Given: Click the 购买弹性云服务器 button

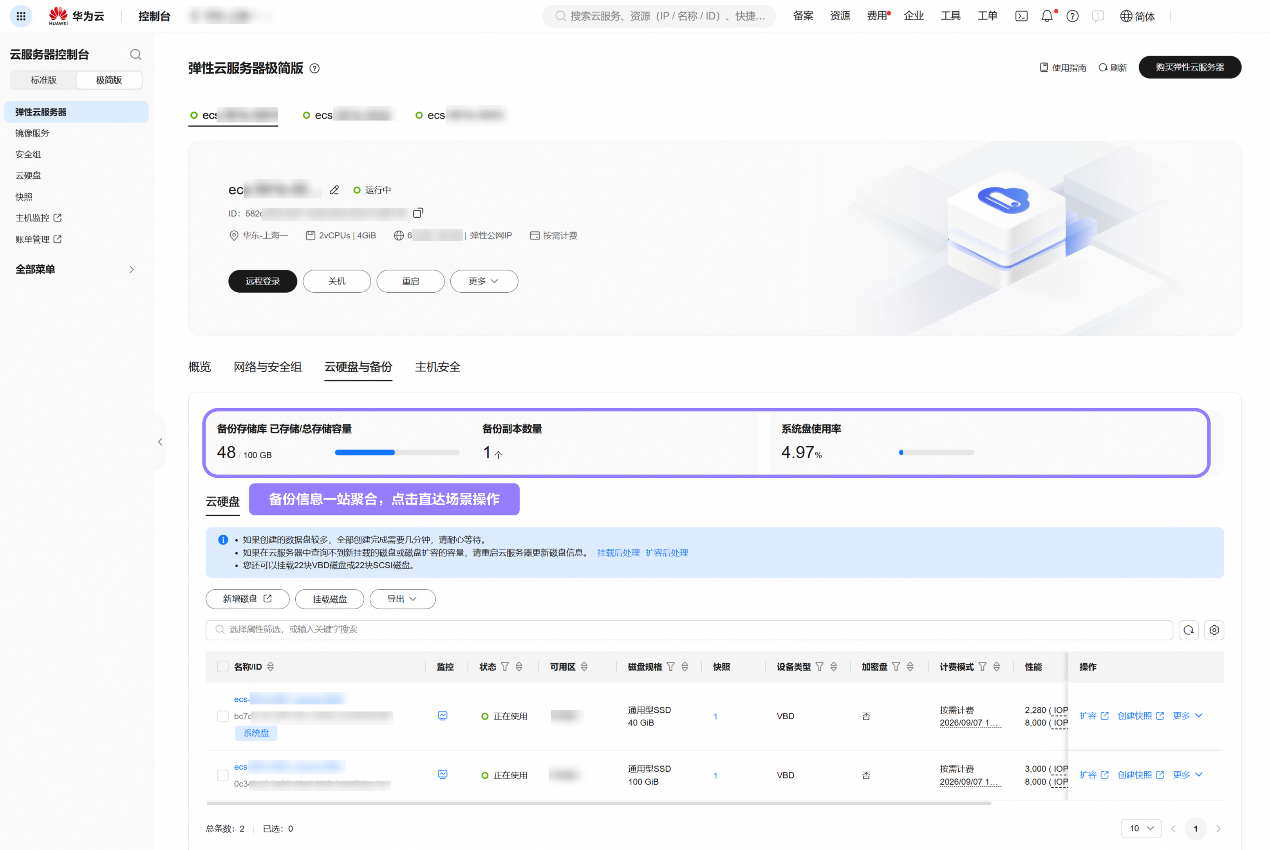Looking at the screenshot, I should (x=1190, y=67).
